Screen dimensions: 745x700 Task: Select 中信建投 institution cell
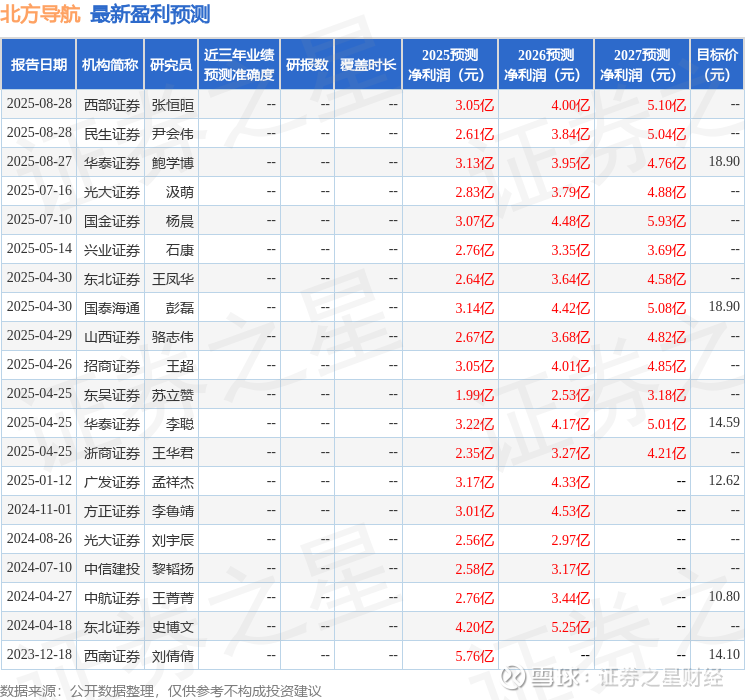pyautogui.click(x=112, y=569)
